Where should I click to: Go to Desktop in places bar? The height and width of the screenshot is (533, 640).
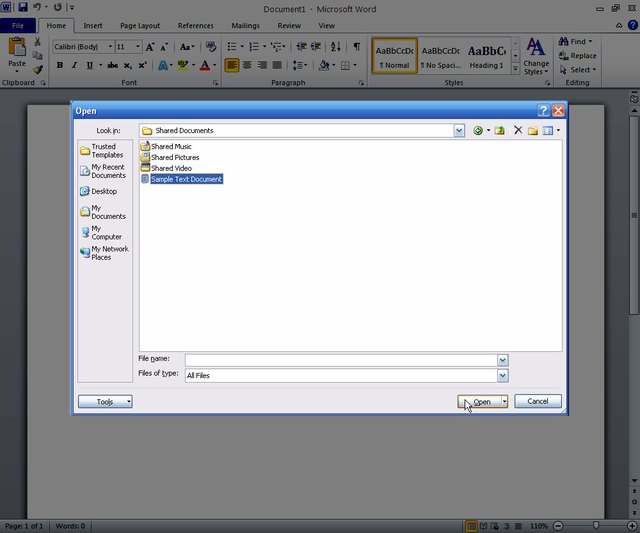(x=99, y=191)
